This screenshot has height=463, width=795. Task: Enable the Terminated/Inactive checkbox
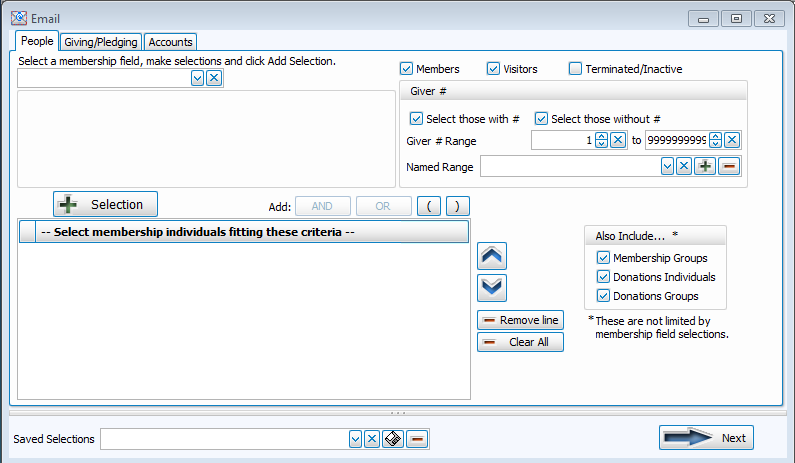pyautogui.click(x=575, y=69)
